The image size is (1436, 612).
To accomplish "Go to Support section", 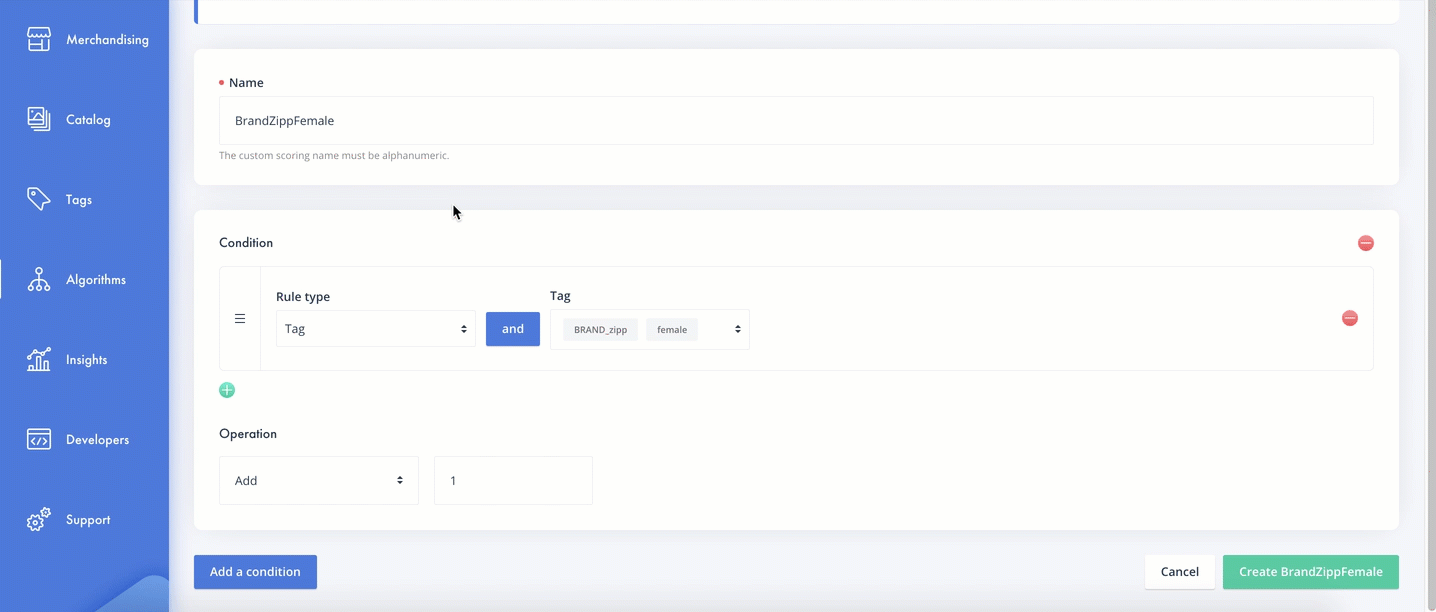I will coord(88,520).
